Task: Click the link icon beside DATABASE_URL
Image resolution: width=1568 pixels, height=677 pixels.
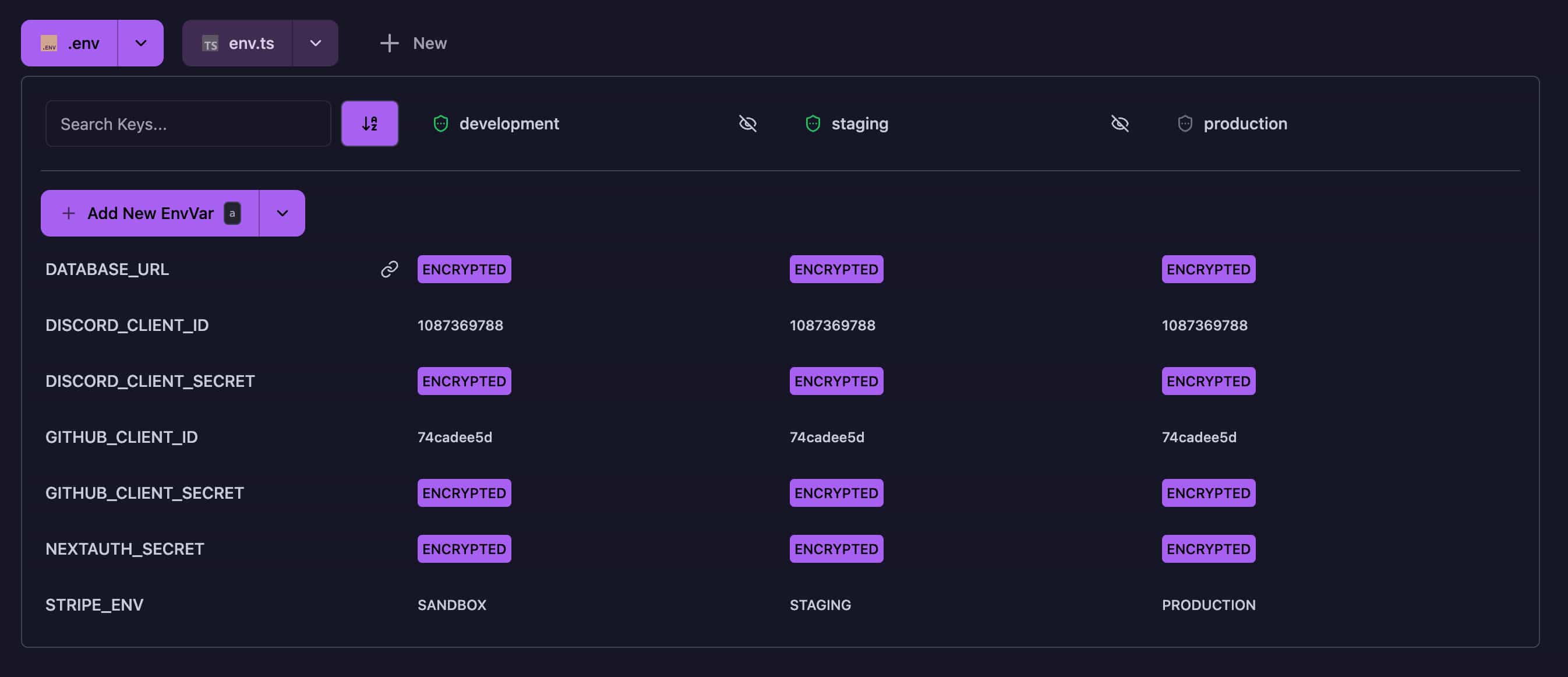Action: point(389,269)
